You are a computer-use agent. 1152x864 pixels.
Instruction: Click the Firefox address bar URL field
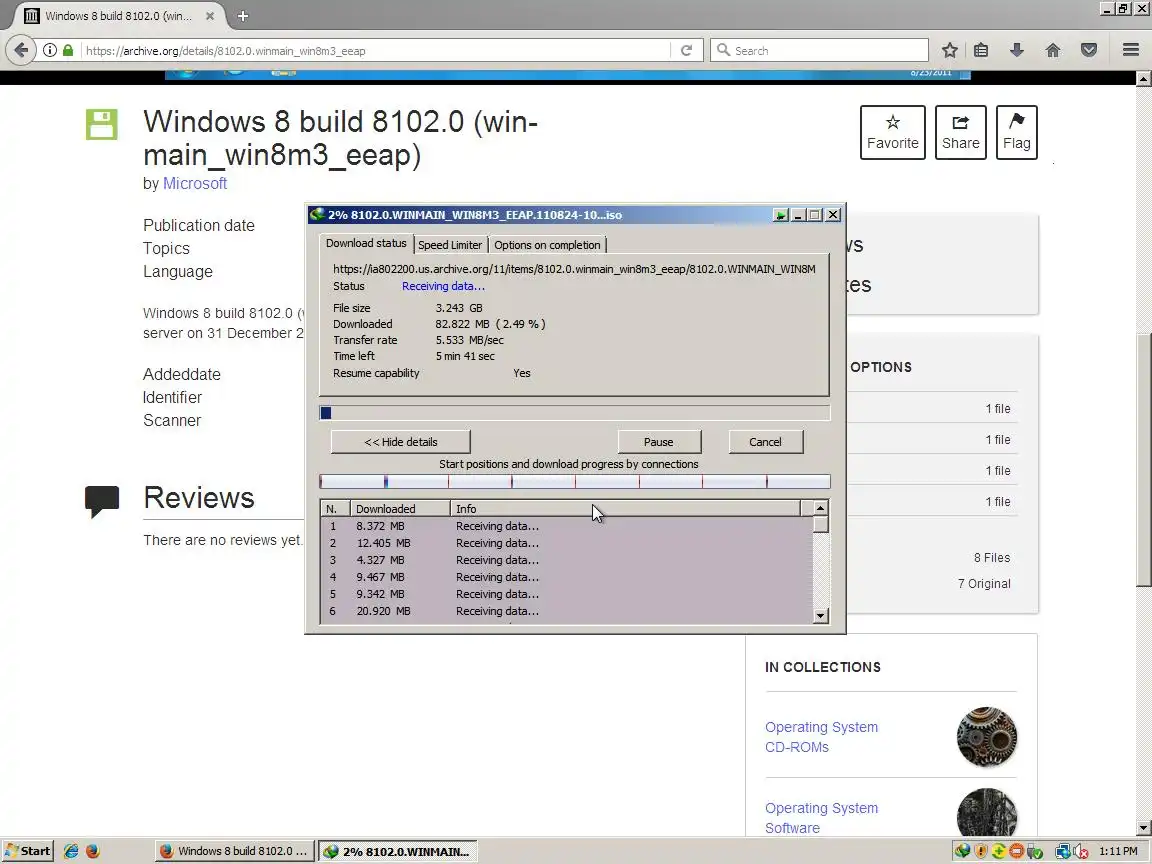coord(375,51)
